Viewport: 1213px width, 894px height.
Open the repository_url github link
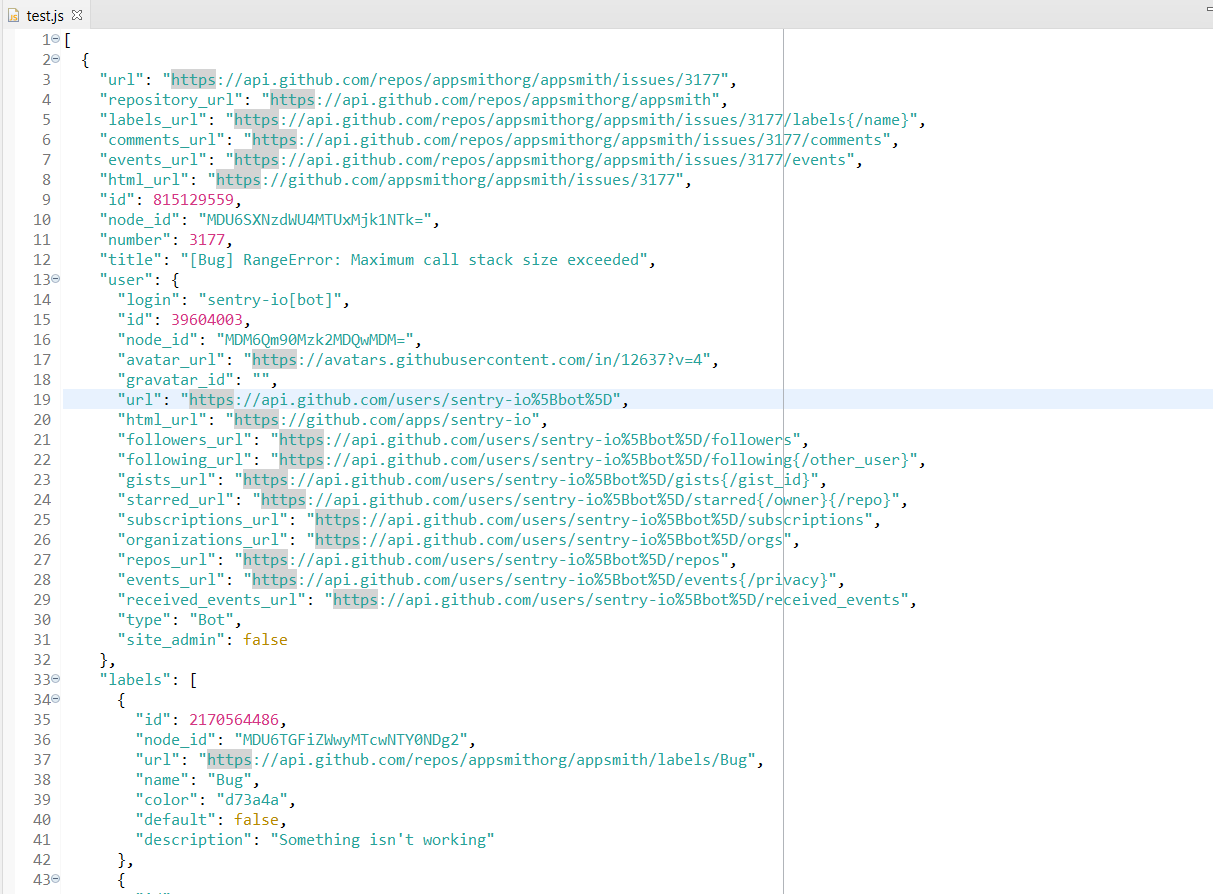490,99
